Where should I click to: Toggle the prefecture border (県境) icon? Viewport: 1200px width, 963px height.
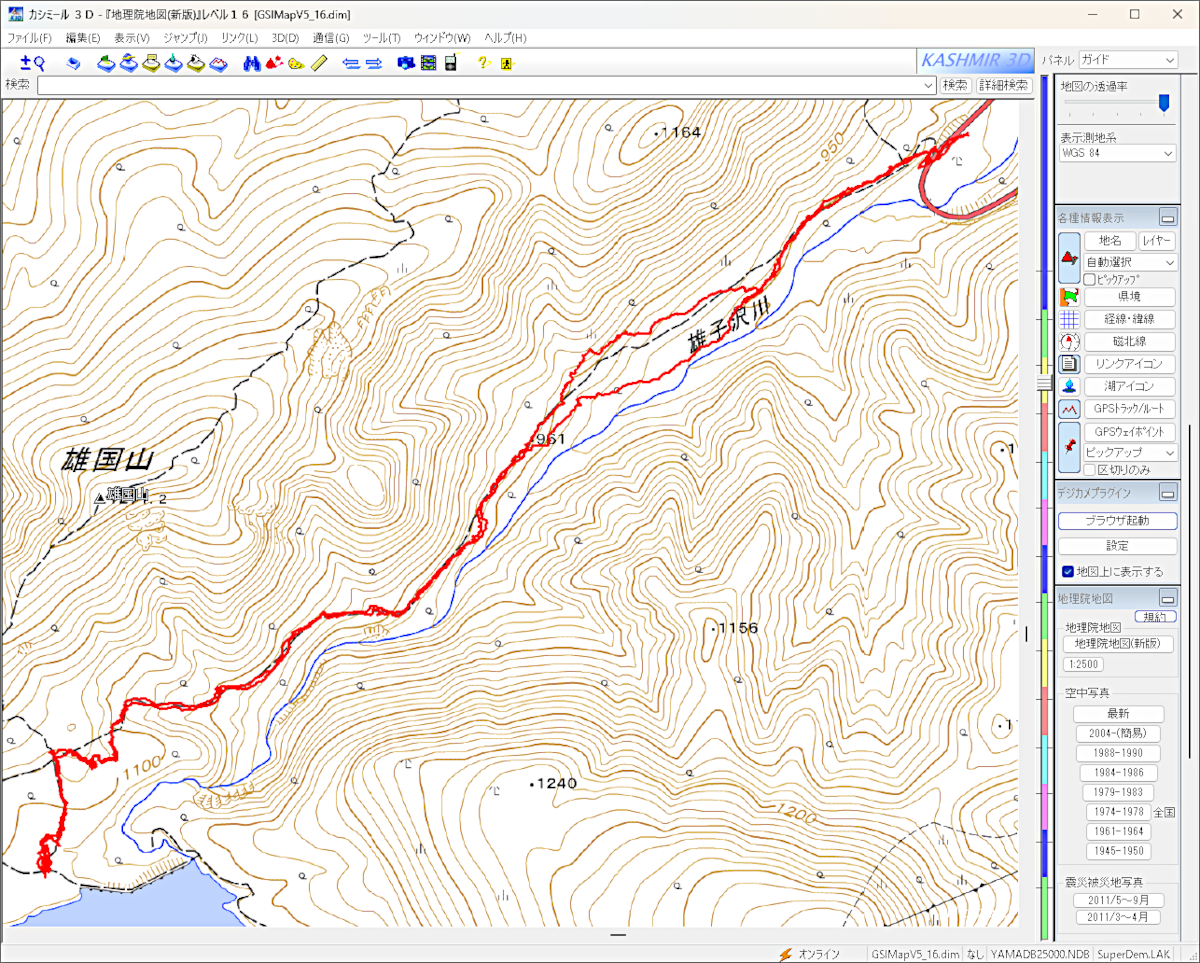point(1069,297)
